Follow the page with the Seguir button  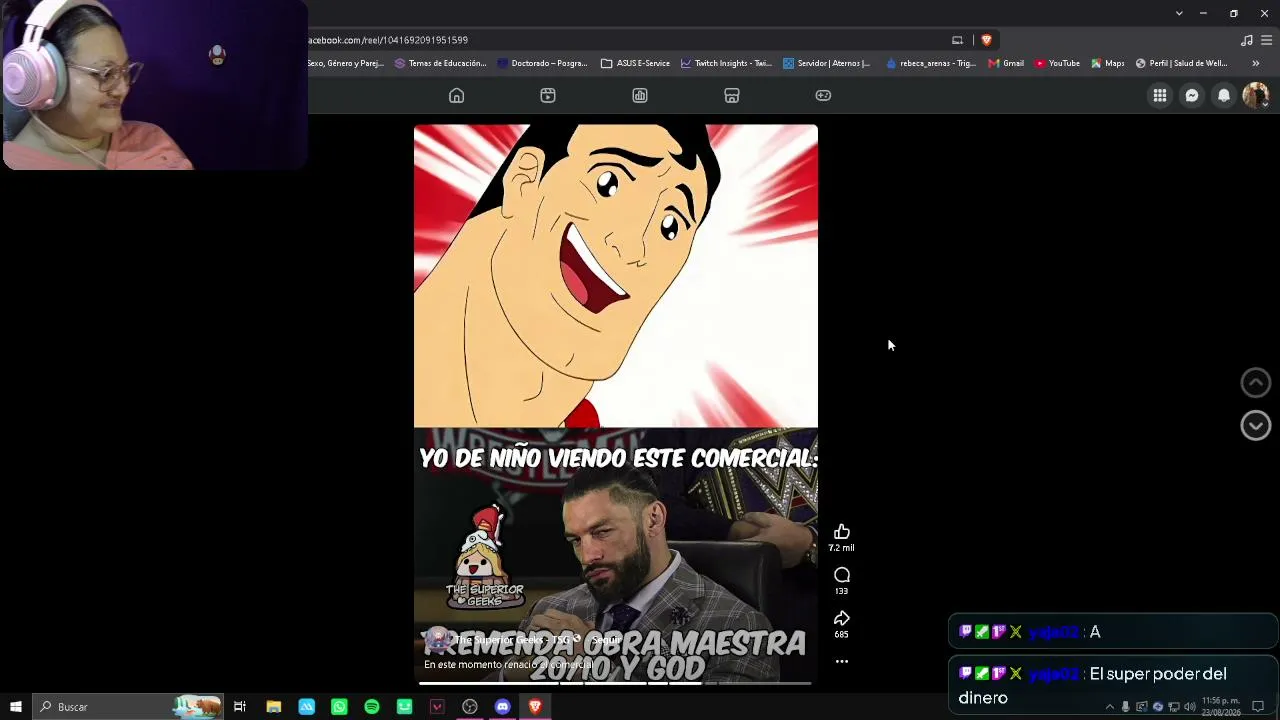coord(606,640)
